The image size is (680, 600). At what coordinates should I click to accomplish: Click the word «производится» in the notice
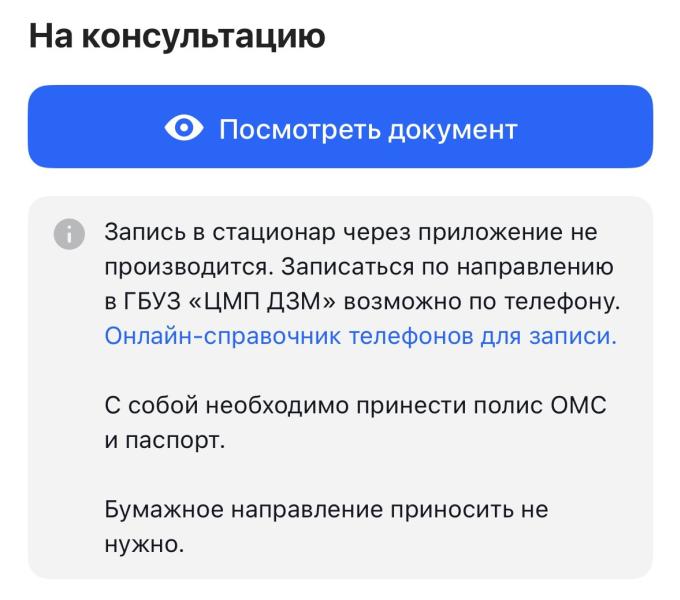coord(185,268)
